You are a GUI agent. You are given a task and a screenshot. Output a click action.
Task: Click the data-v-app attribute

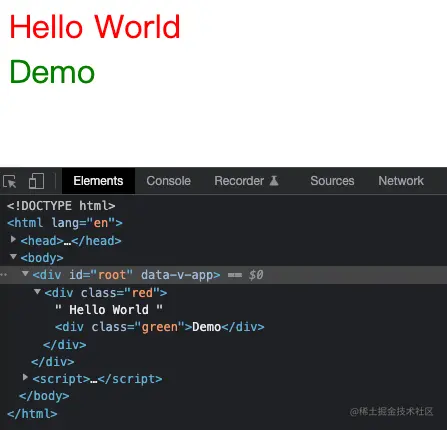tap(177, 275)
